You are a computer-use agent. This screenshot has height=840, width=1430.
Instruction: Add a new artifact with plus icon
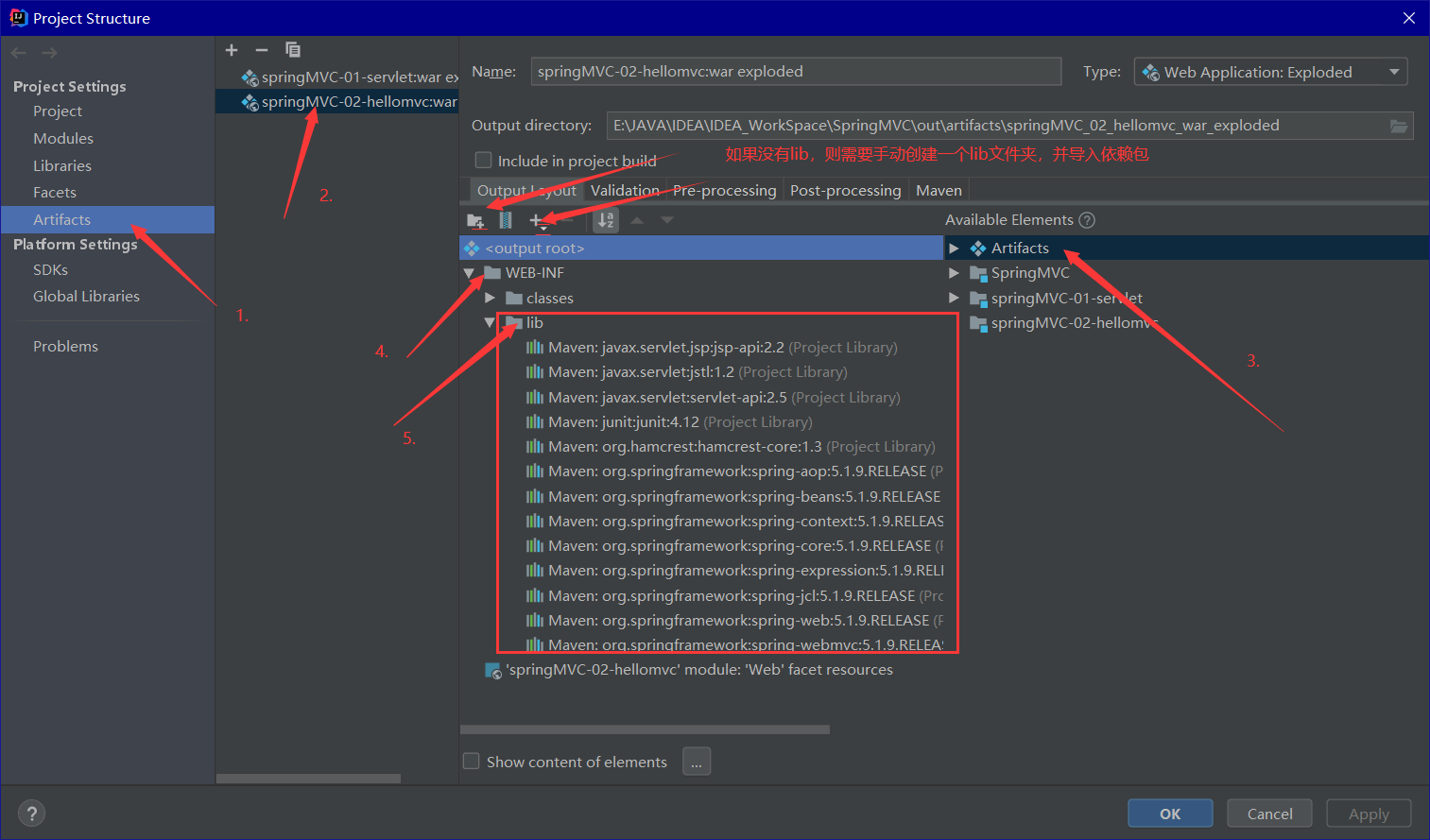232,50
